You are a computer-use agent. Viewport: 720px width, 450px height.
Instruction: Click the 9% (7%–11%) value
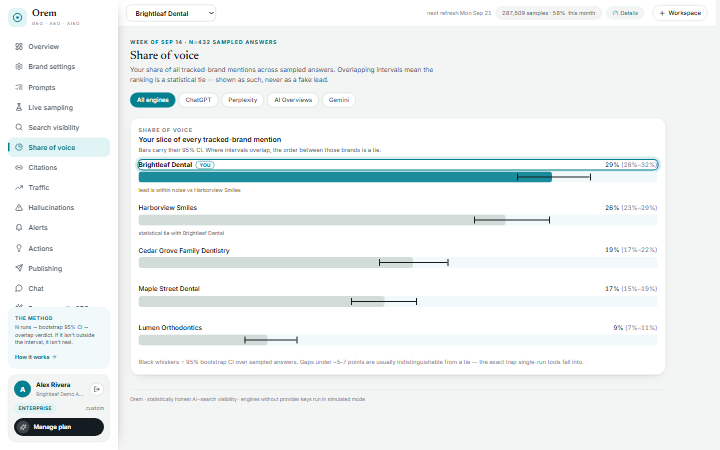click(x=635, y=327)
